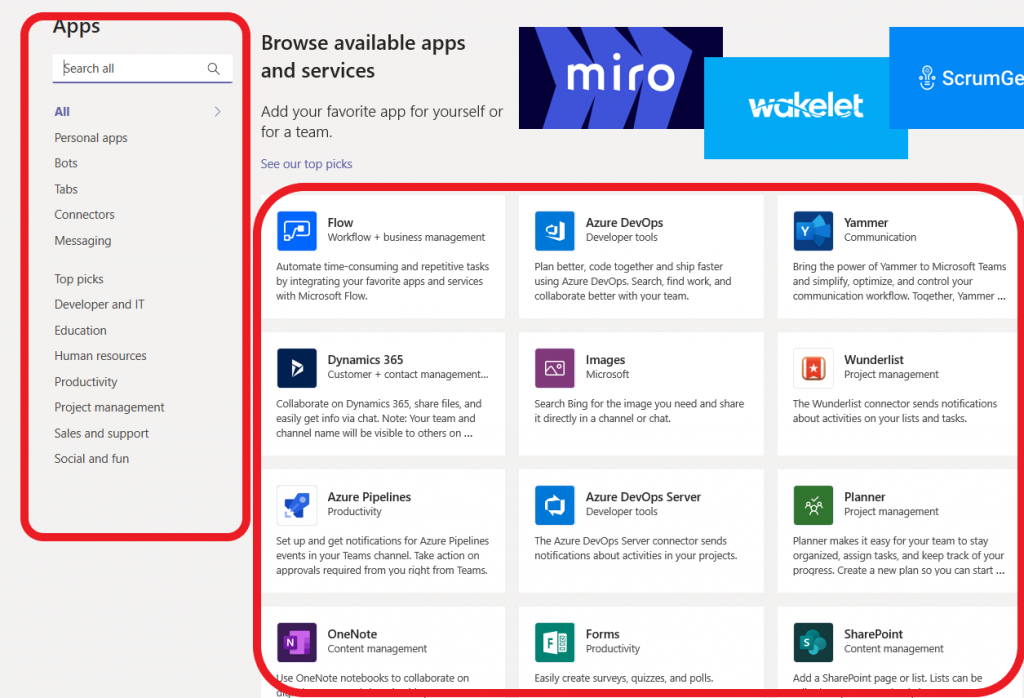The image size is (1024, 698).
Task: Select the Azure Pipelines app icon
Action: point(296,505)
